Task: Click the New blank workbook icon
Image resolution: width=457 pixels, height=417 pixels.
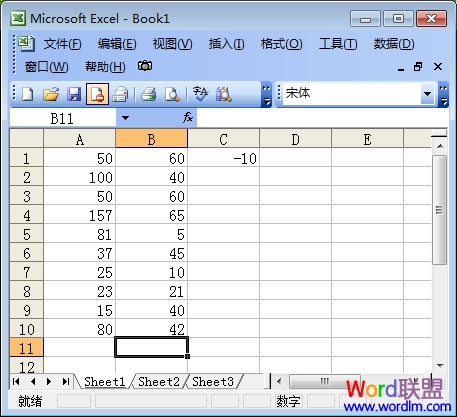Action: tap(28, 94)
